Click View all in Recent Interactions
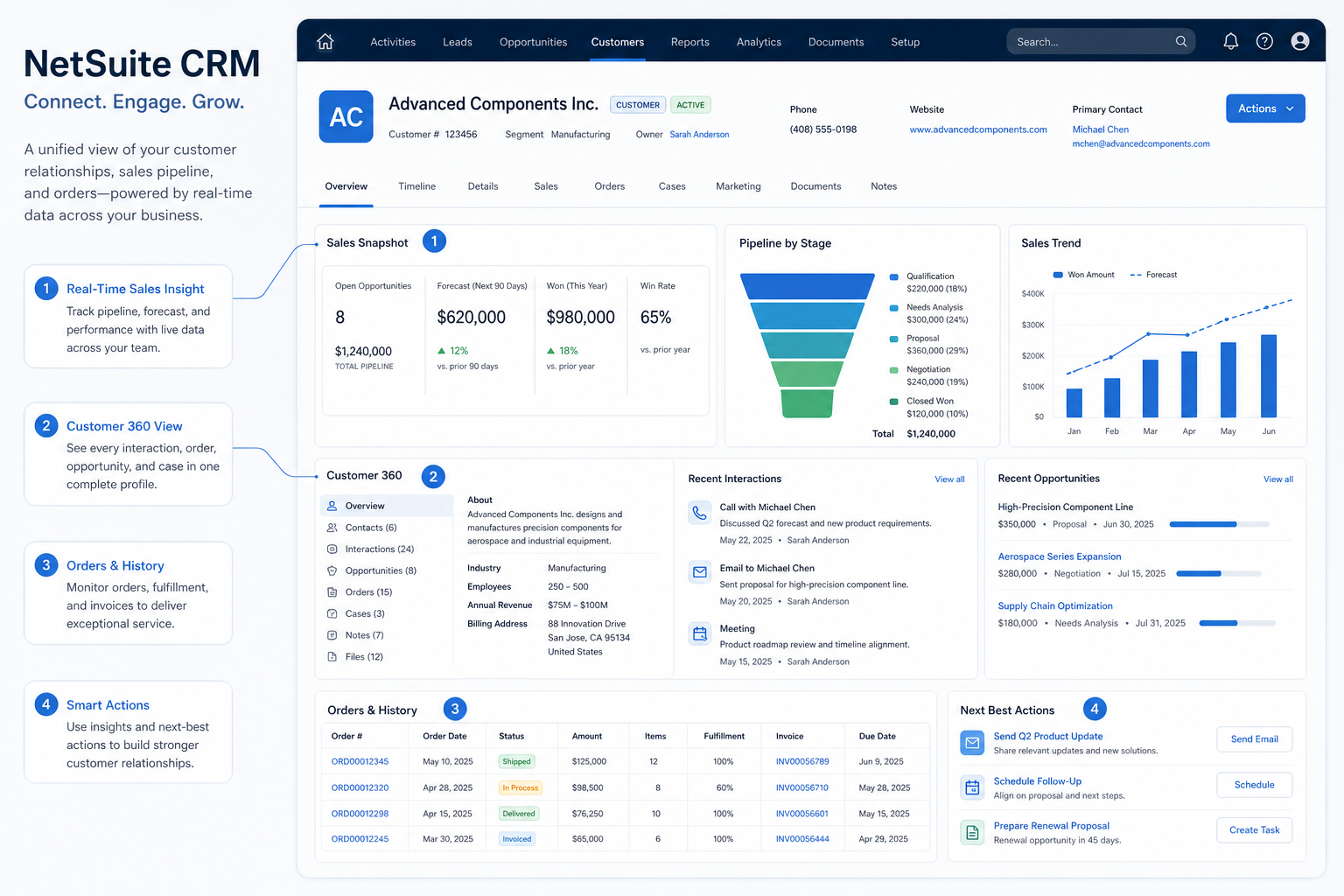1344x896 pixels. pyautogui.click(x=949, y=479)
